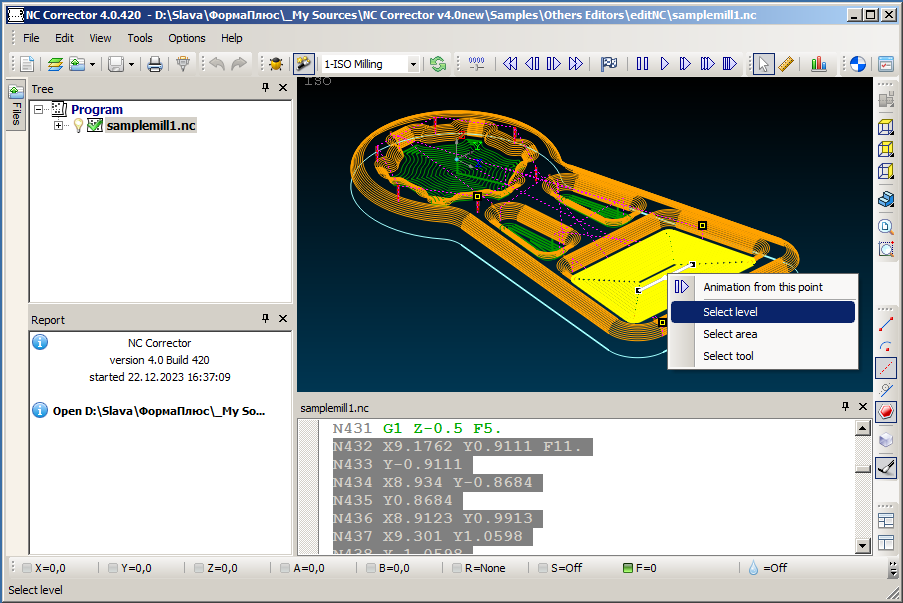The image size is (903, 603).
Task: Open the Files side tab
Action: (16, 106)
